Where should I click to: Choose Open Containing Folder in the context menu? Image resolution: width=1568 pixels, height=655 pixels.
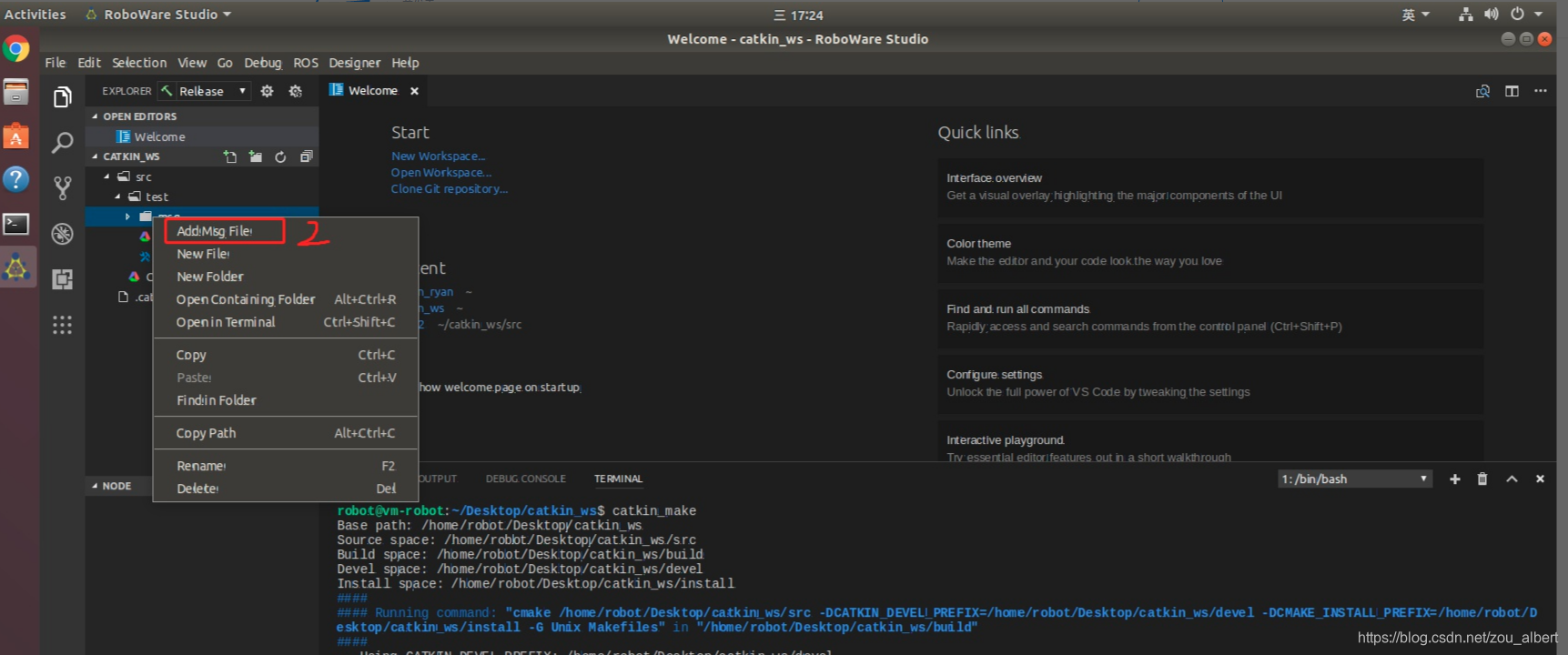click(x=285, y=299)
